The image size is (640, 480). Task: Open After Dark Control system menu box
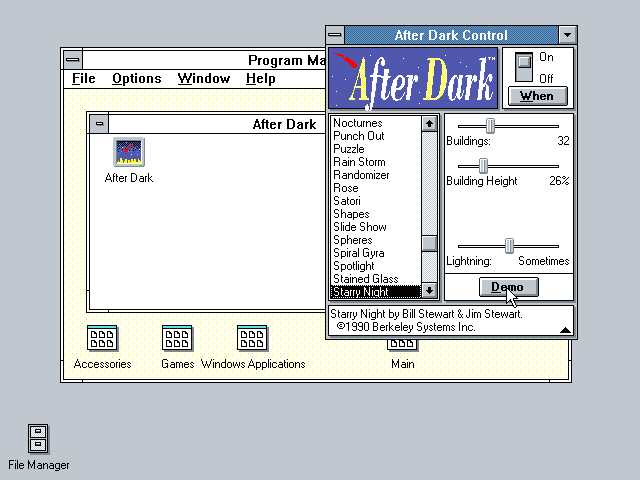tap(336, 35)
